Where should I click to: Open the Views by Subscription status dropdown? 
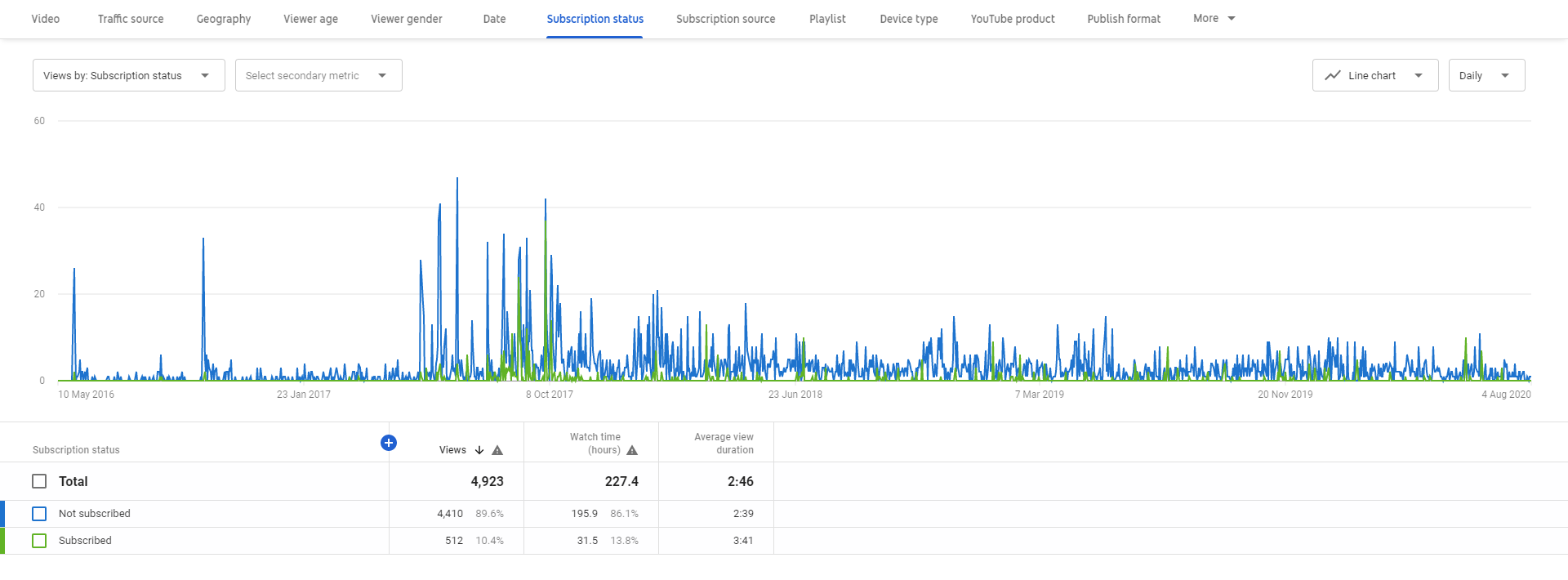point(128,75)
